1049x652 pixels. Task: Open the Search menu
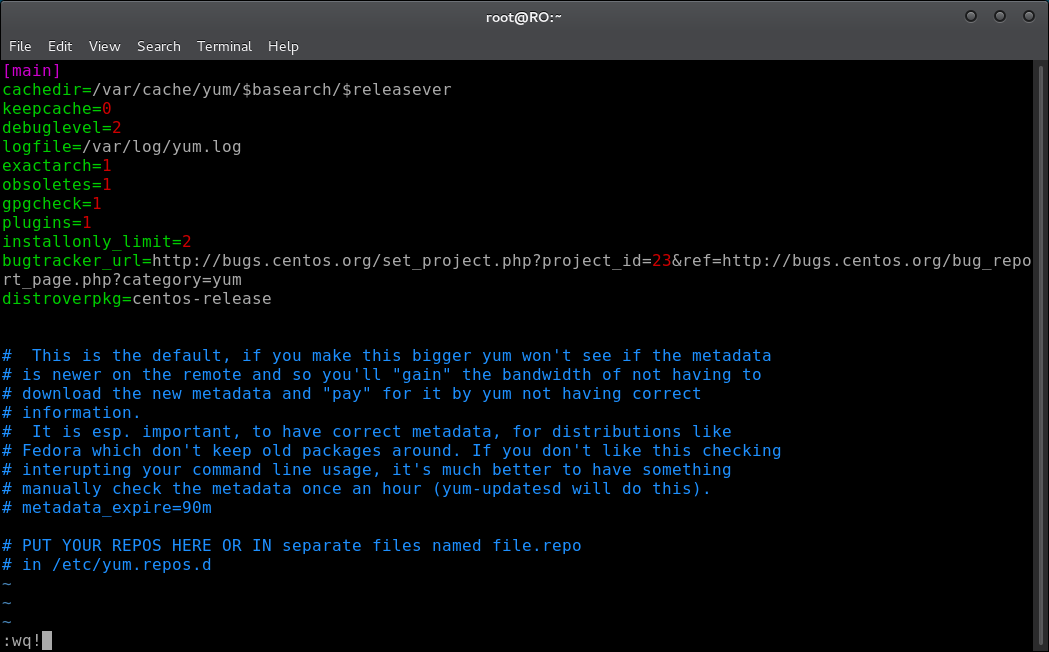point(159,46)
